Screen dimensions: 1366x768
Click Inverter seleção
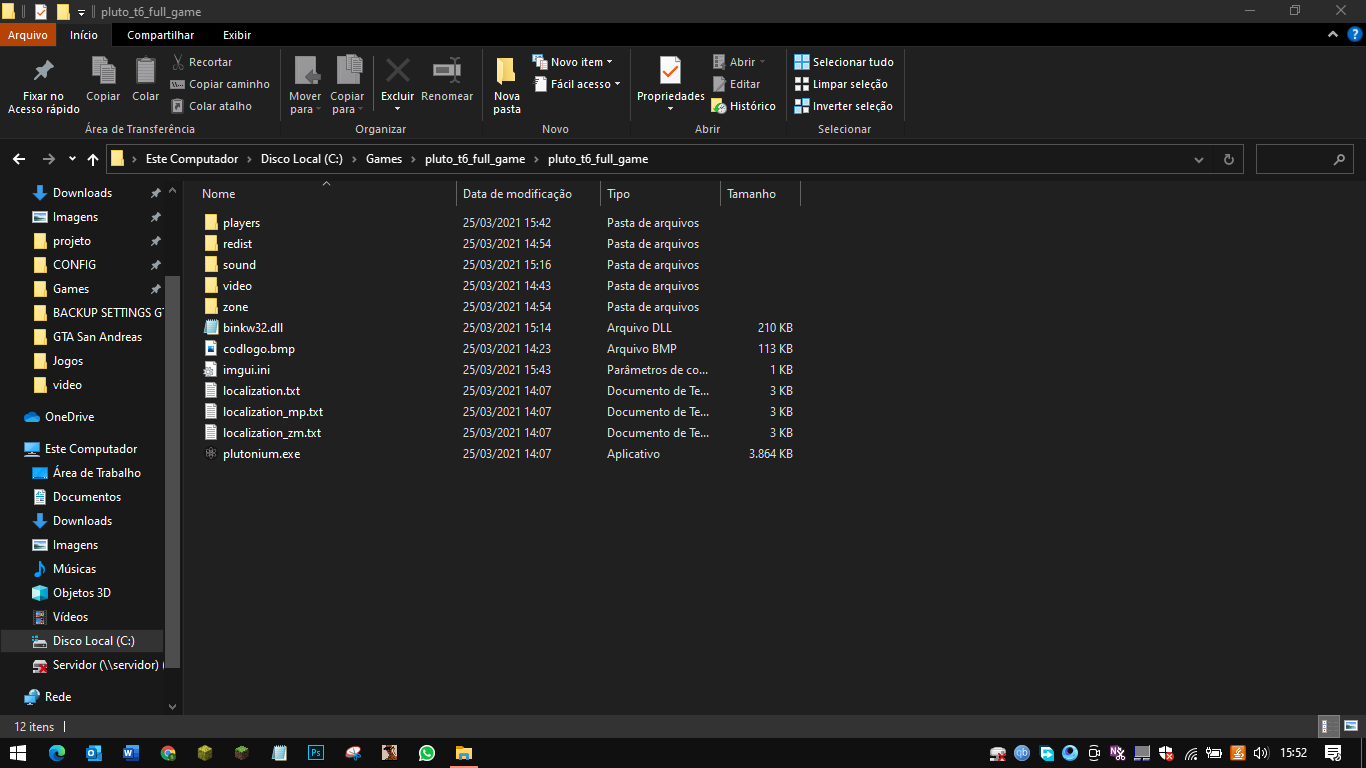click(x=843, y=106)
